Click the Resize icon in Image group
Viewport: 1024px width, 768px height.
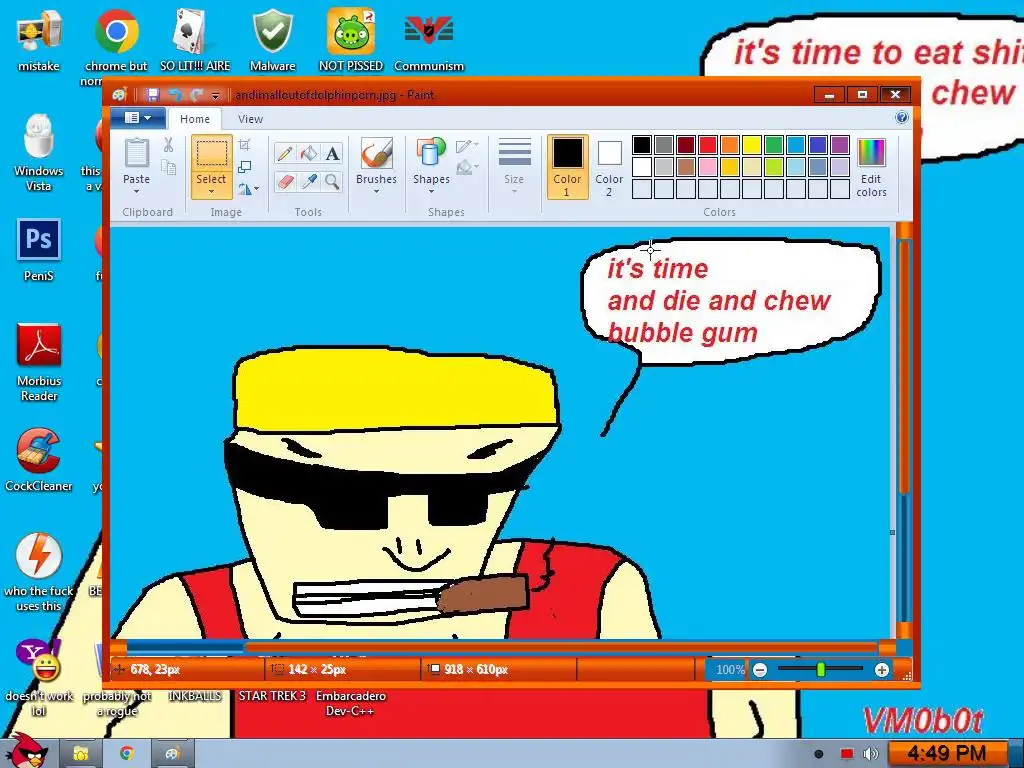pyautogui.click(x=245, y=167)
